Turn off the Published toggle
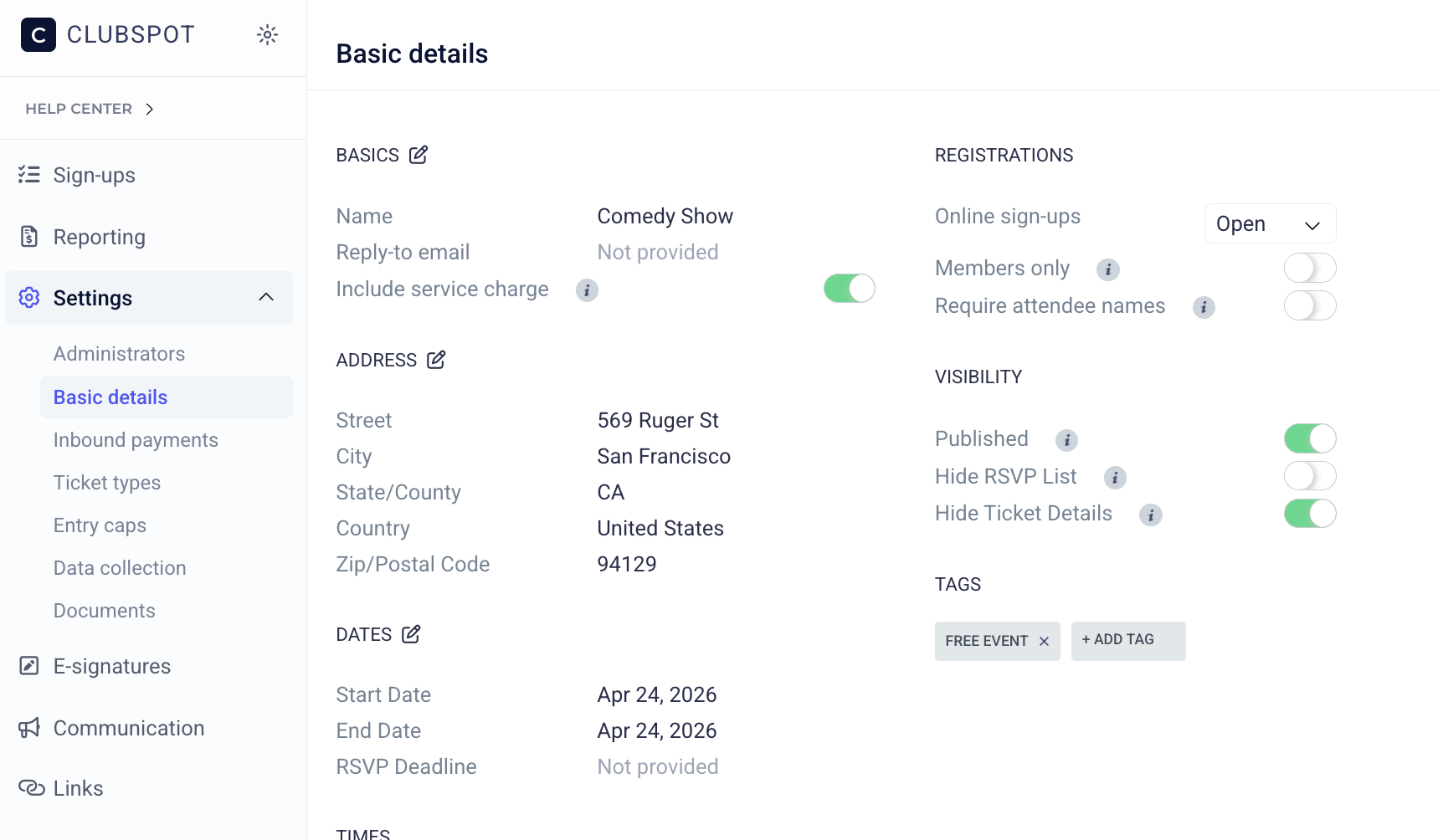Screen dimensions: 1438x840 pyautogui.click(x=1309, y=438)
